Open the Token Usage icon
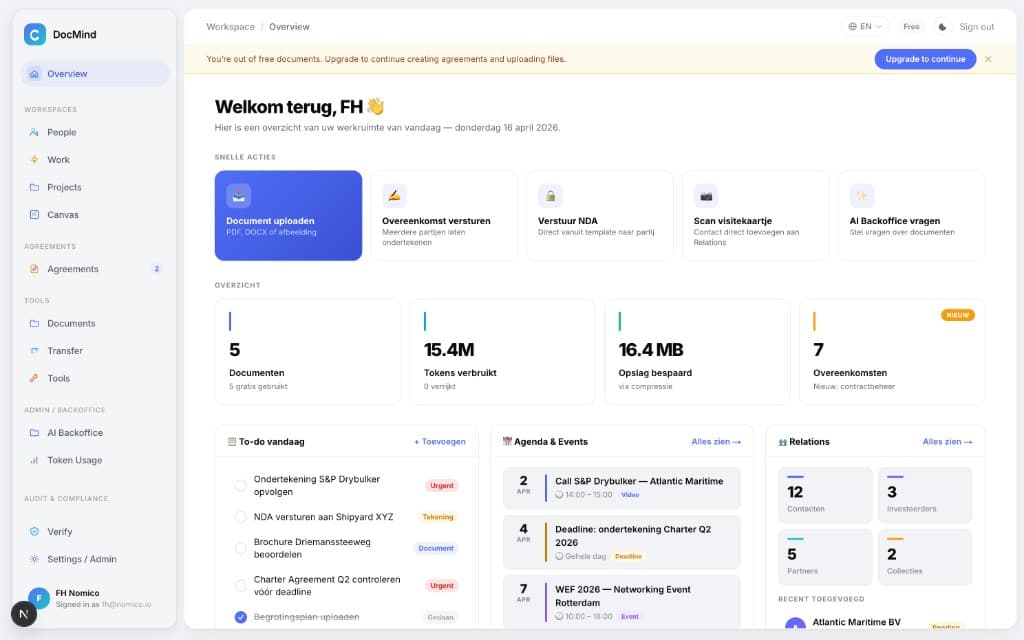This screenshot has width=1024, height=640. pos(36,460)
